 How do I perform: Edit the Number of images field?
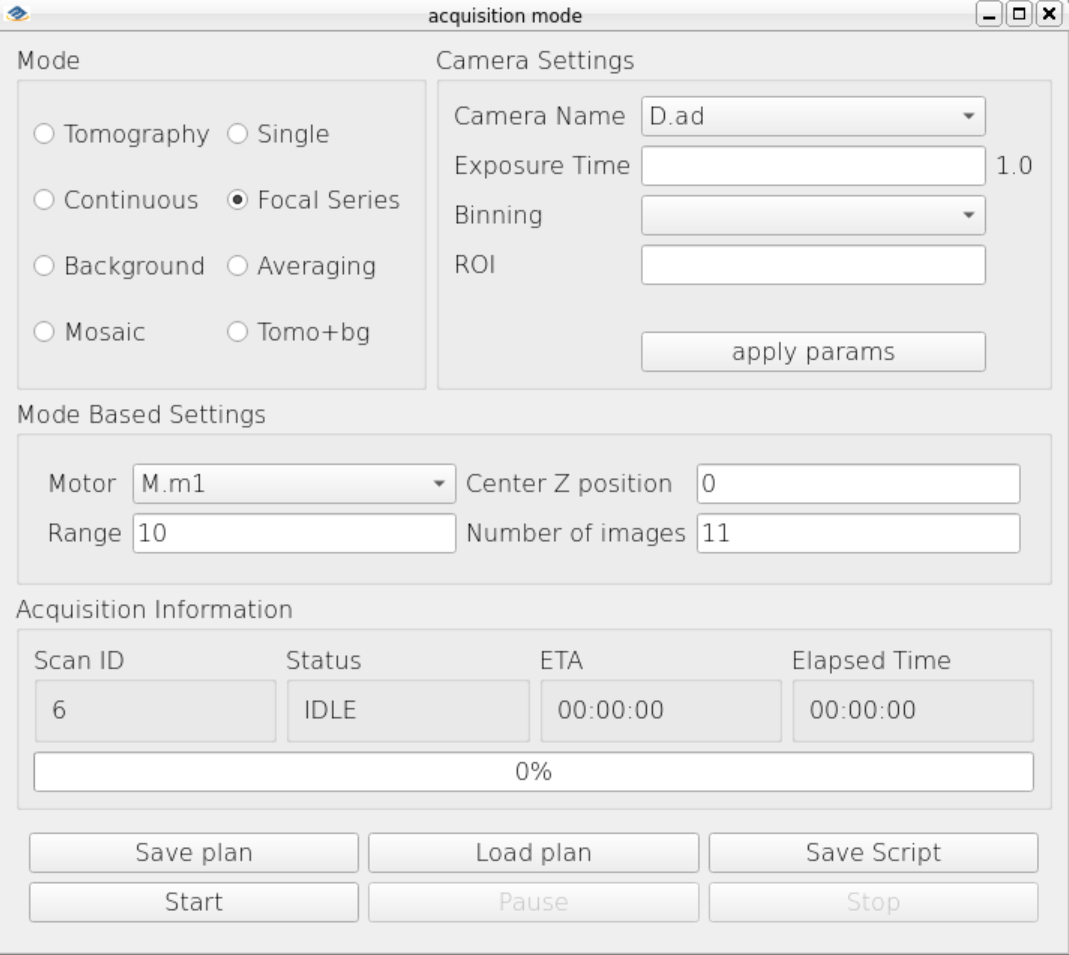(x=858, y=533)
